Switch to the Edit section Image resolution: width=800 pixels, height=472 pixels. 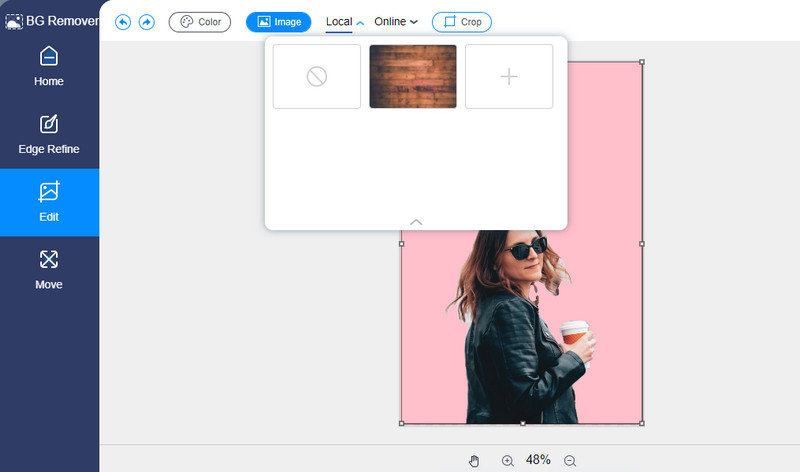pos(49,202)
